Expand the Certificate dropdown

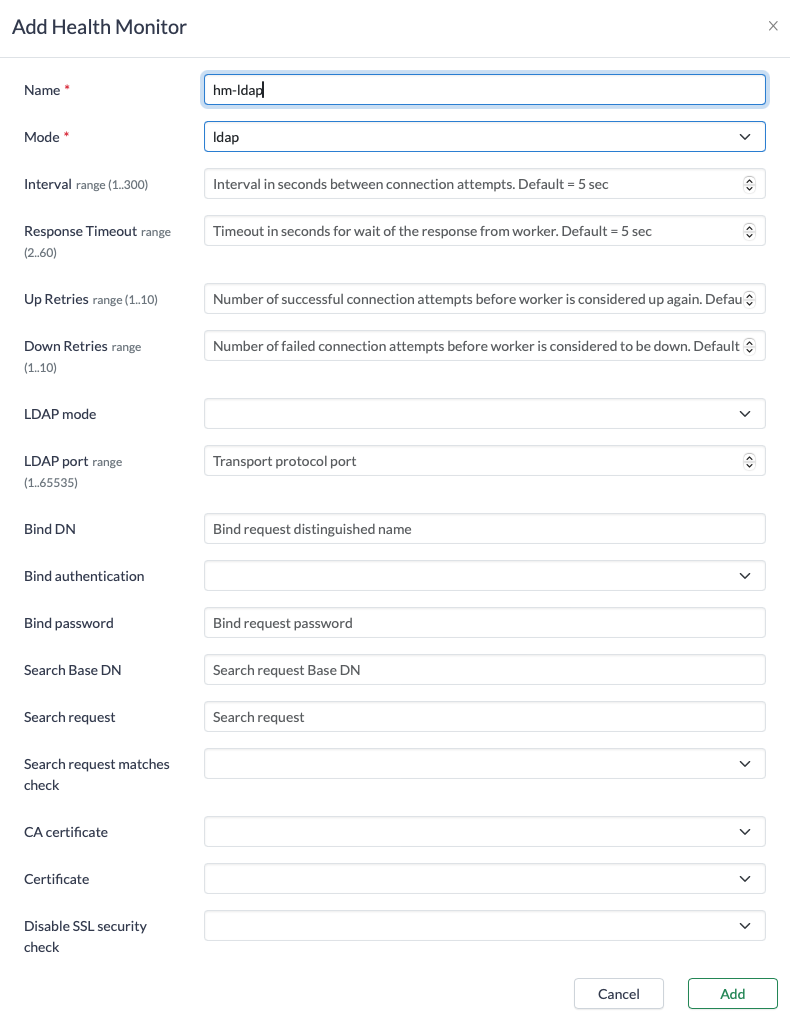484,879
